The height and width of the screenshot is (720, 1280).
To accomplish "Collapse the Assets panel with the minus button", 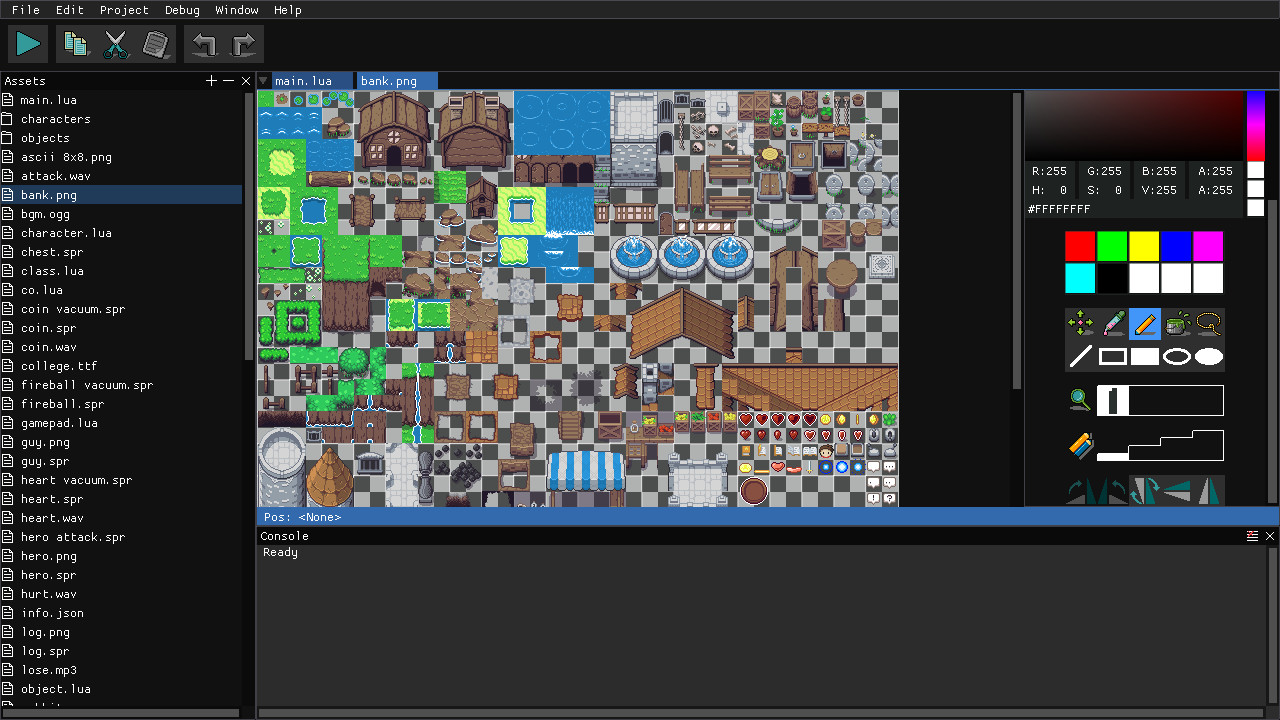I will point(228,81).
